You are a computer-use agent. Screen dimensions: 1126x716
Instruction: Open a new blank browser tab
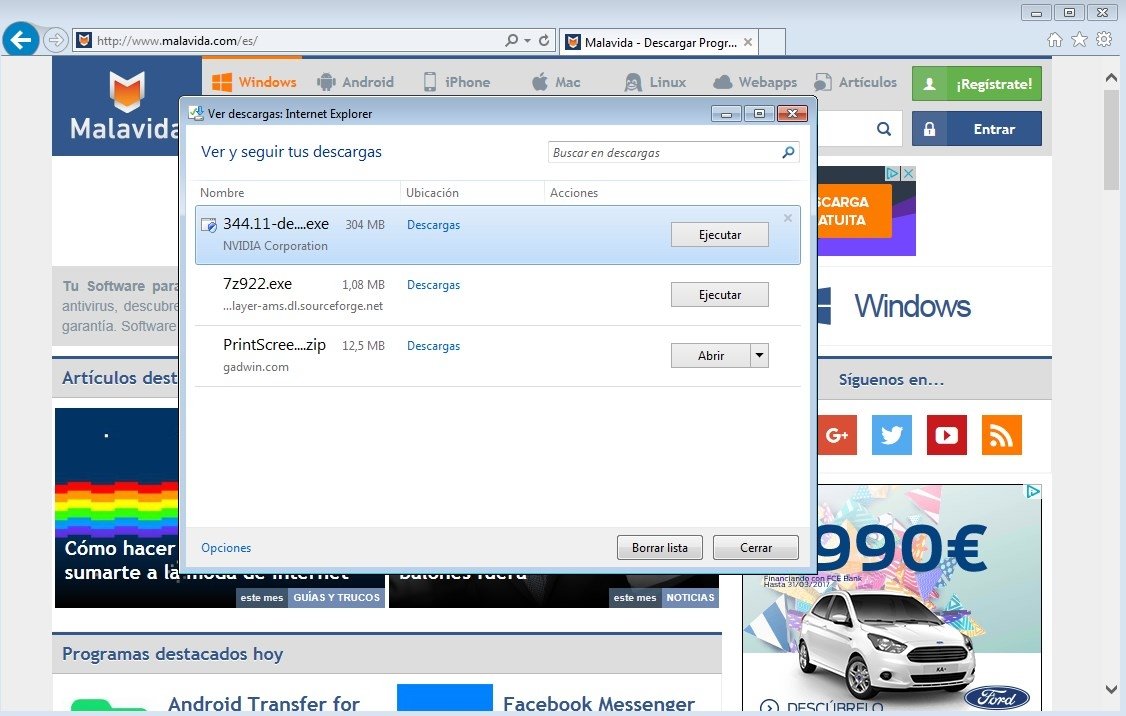(772, 42)
